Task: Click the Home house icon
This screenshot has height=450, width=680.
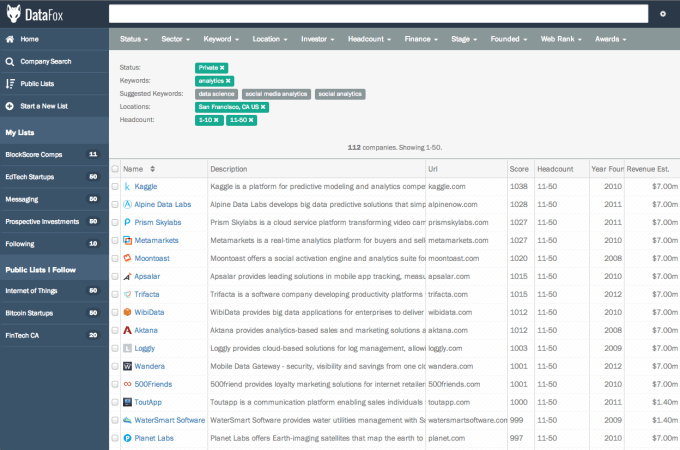Action: point(10,39)
